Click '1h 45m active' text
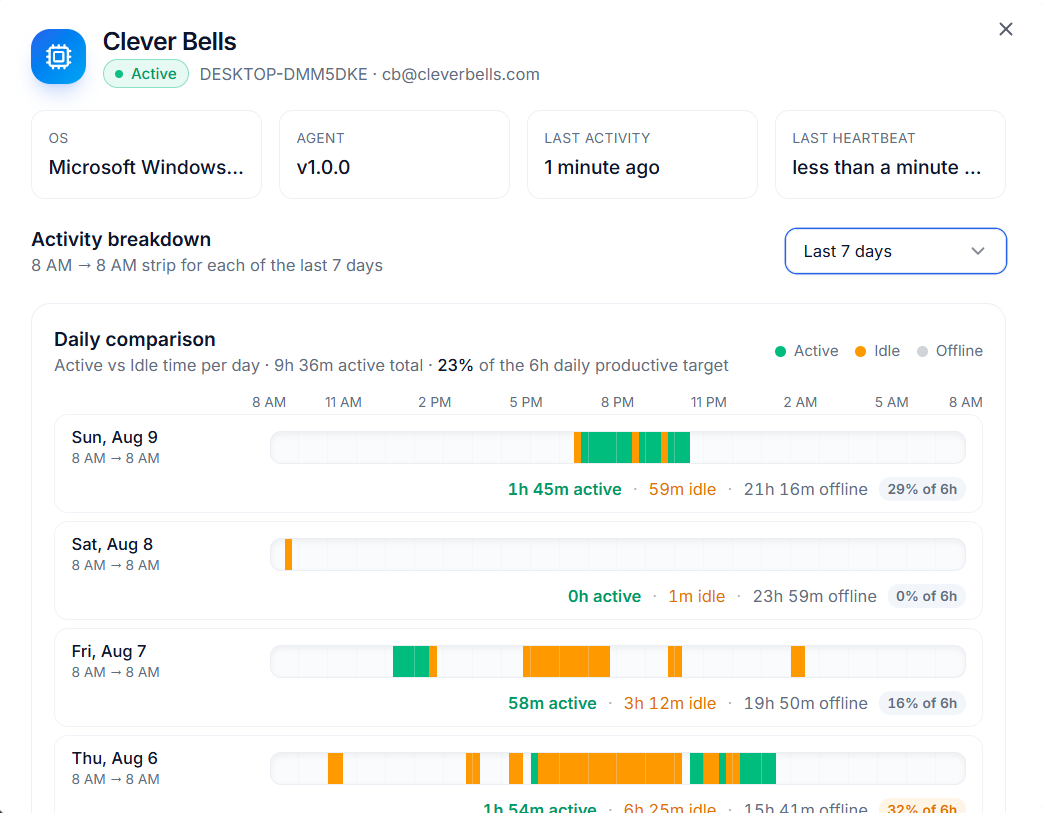The width and height of the screenshot is (1042, 813). (564, 489)
